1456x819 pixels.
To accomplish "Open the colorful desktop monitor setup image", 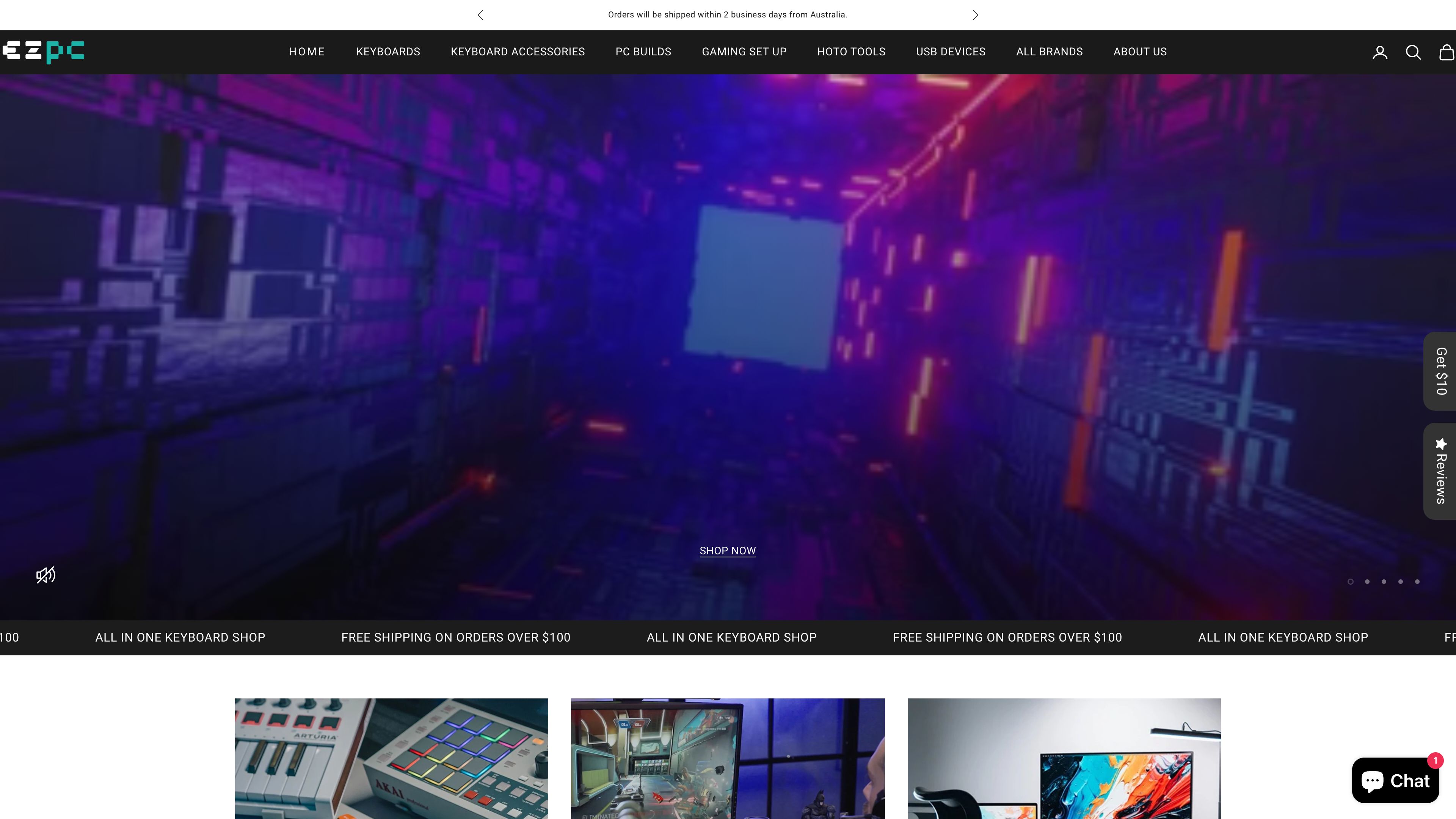I will tap(1064, 758).
